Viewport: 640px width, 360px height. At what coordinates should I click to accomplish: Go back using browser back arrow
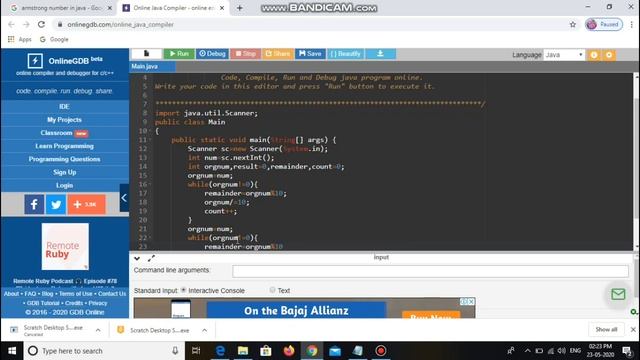[11, 24]
